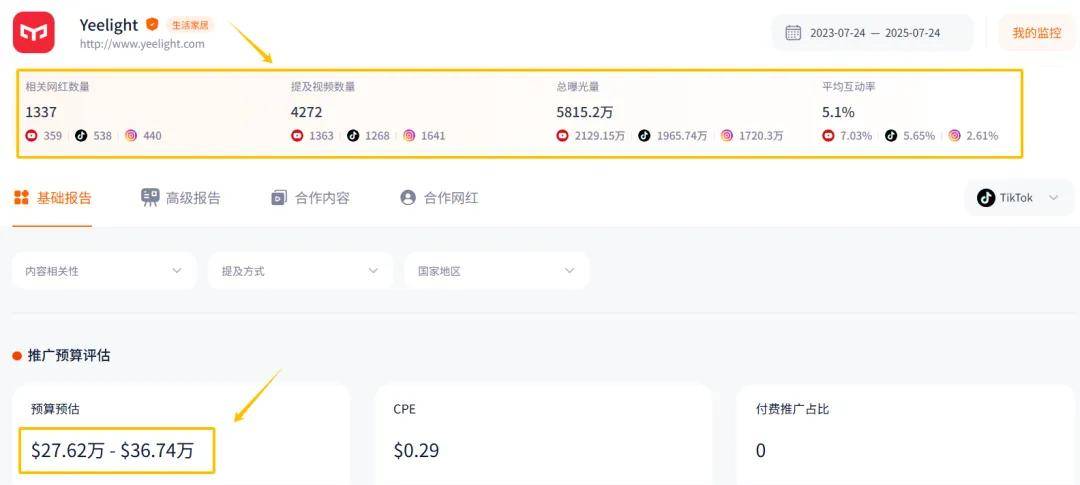The height and width of the screenshot is (485, 1080).
Task: Switch to the 高级报告 tab
Action: pyautogui.click(x=181, y=198)
